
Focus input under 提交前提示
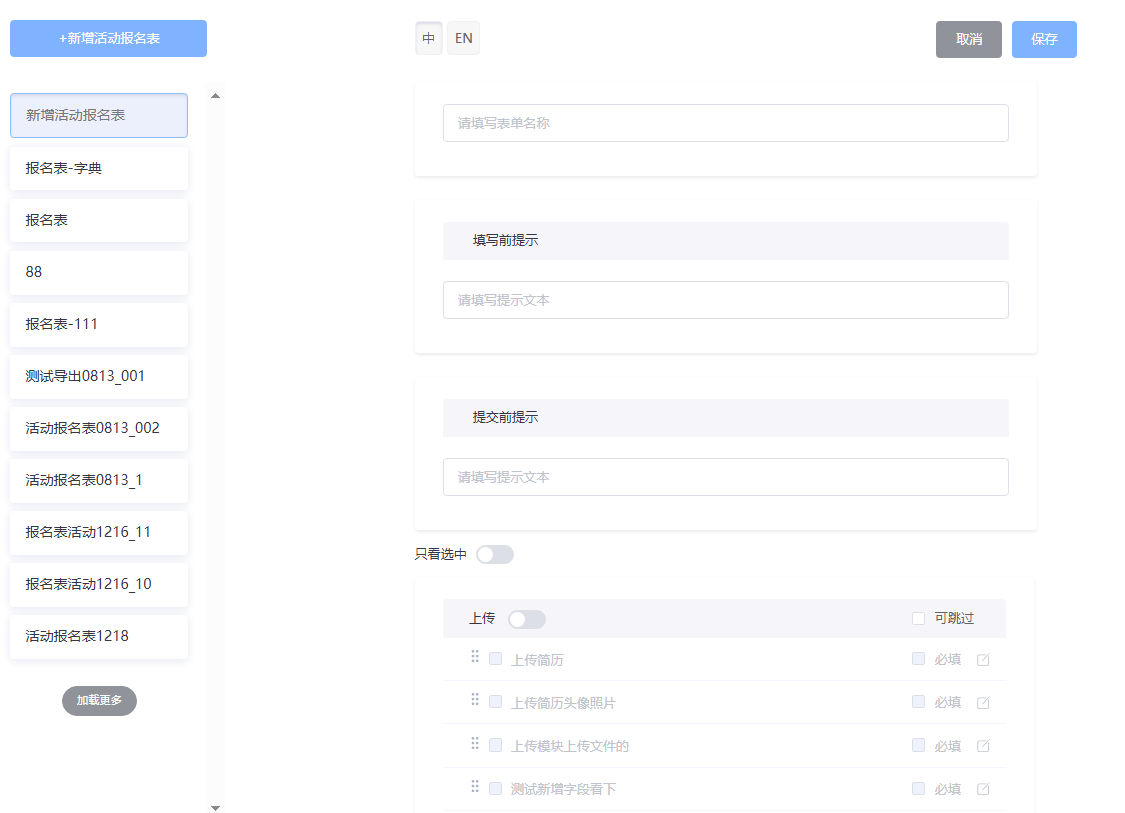point(725,477)
